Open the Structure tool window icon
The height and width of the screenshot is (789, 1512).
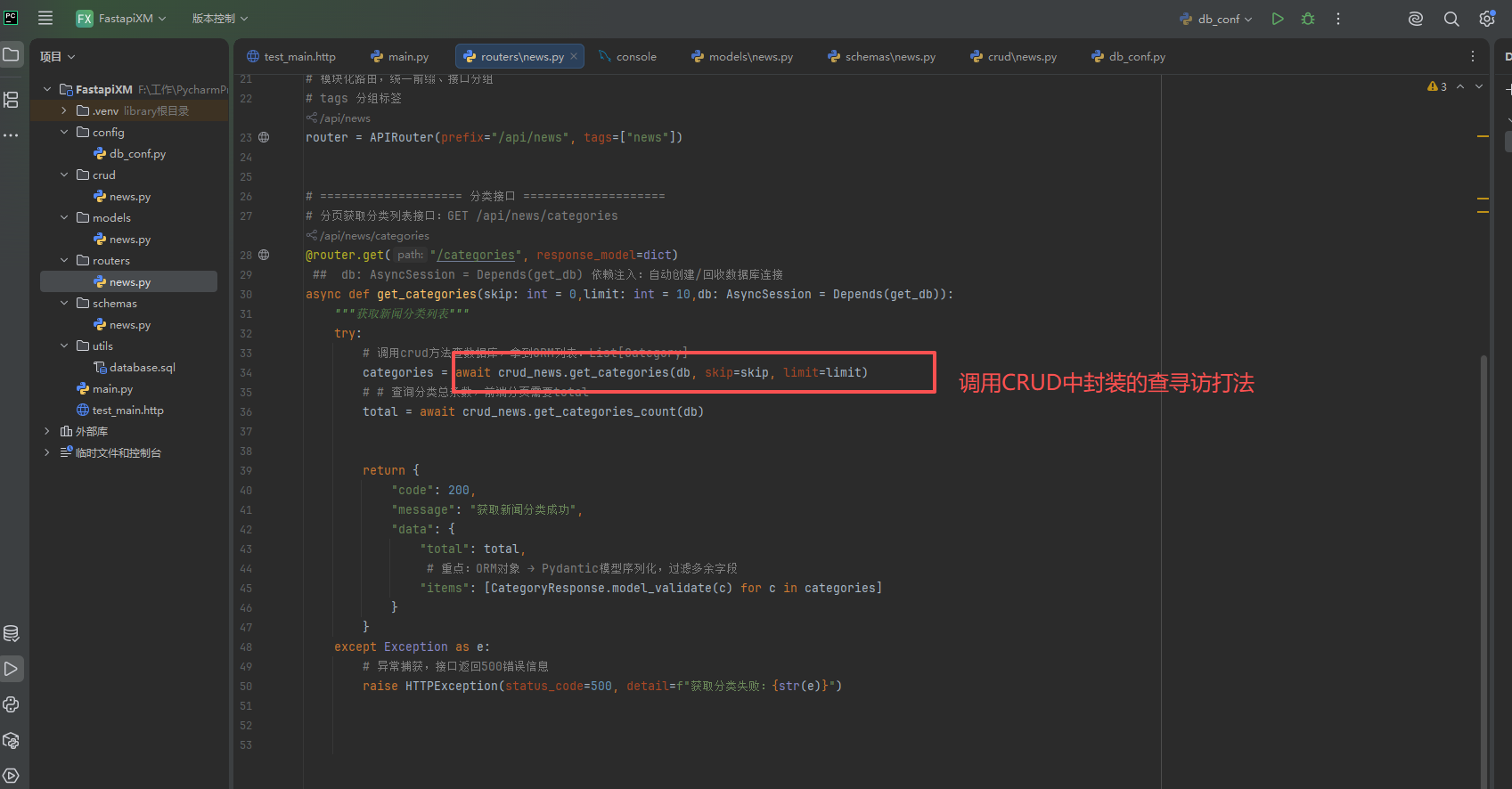click(12, 100)
